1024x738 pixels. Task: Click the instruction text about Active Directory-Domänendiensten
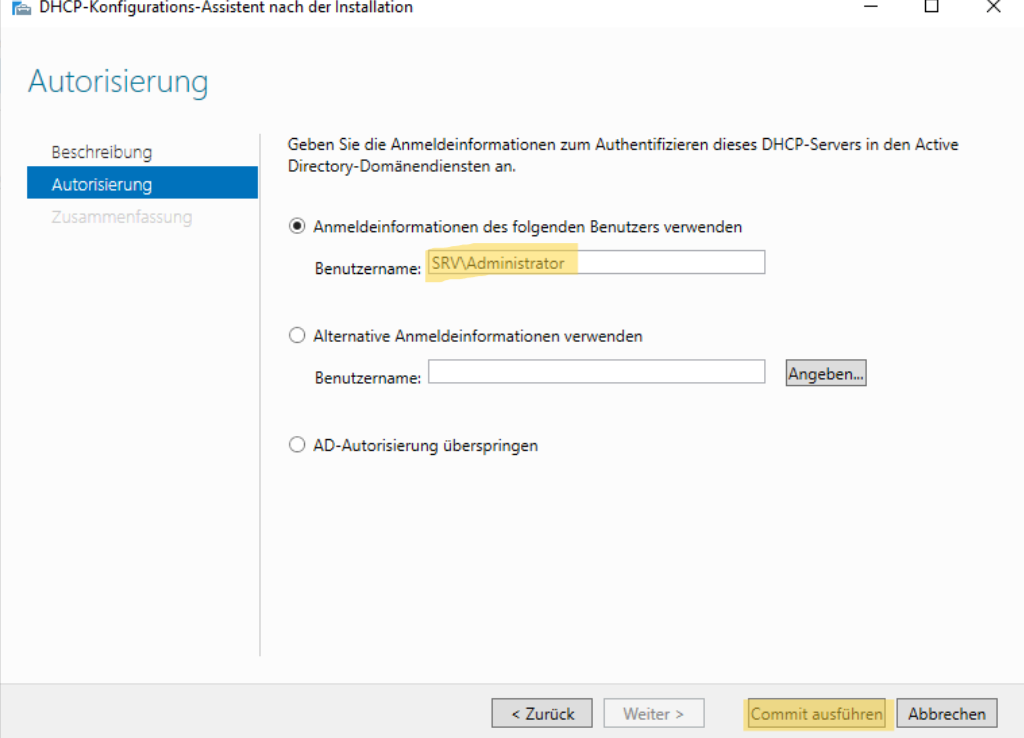tap(622, 155)
